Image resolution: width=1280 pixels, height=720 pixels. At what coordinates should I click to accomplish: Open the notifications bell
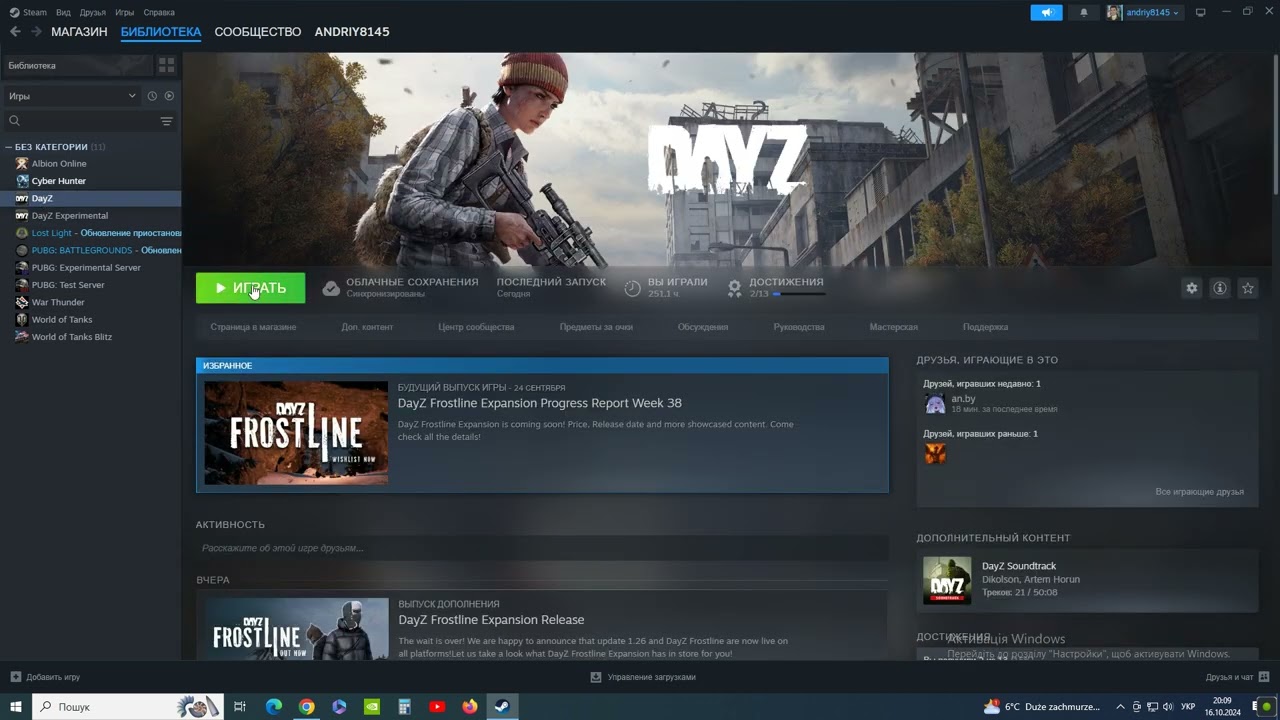click(x=1084, y=12)
